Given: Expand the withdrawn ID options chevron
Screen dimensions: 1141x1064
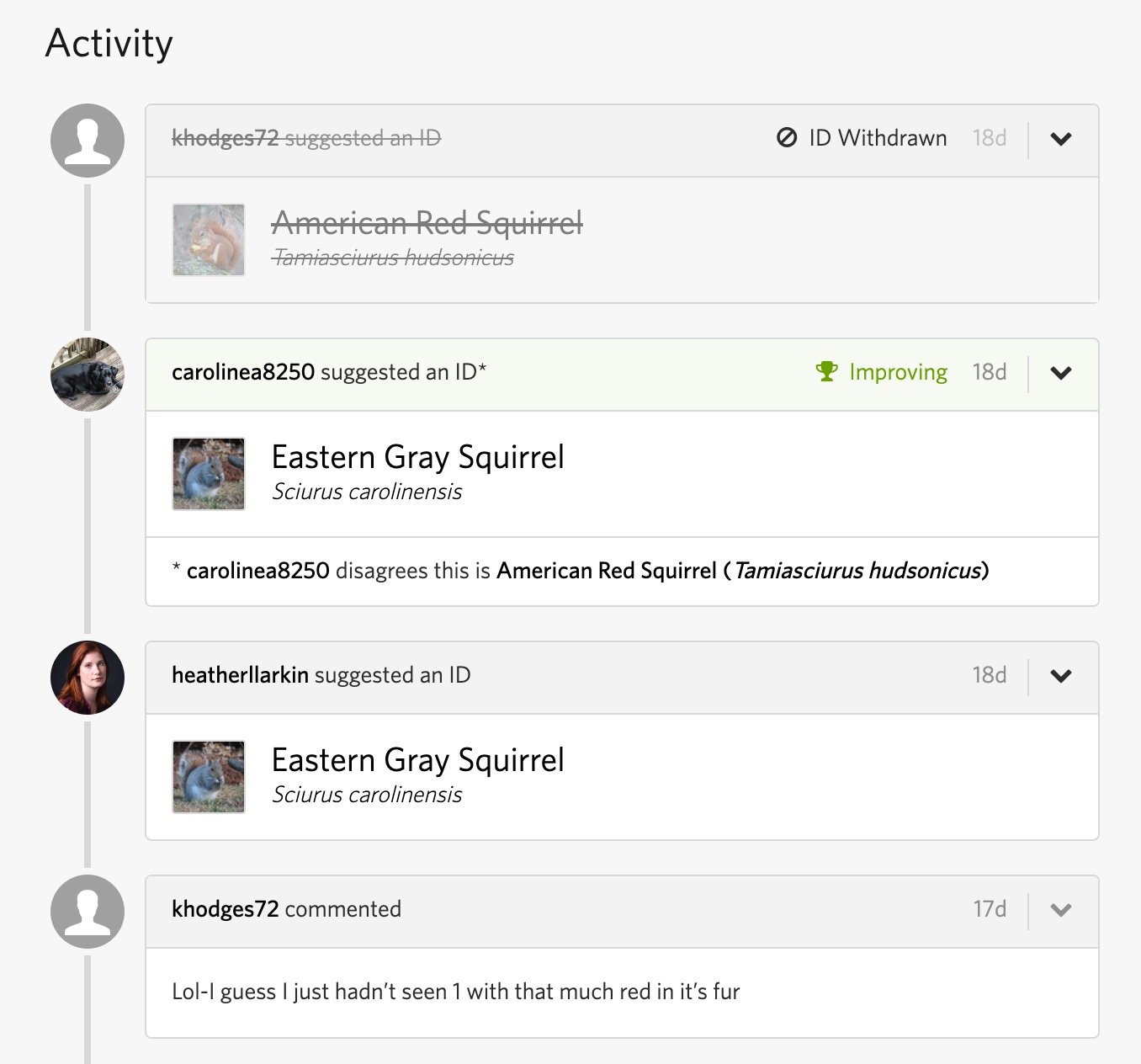Looking at the screenshot, I should 1061,139.
